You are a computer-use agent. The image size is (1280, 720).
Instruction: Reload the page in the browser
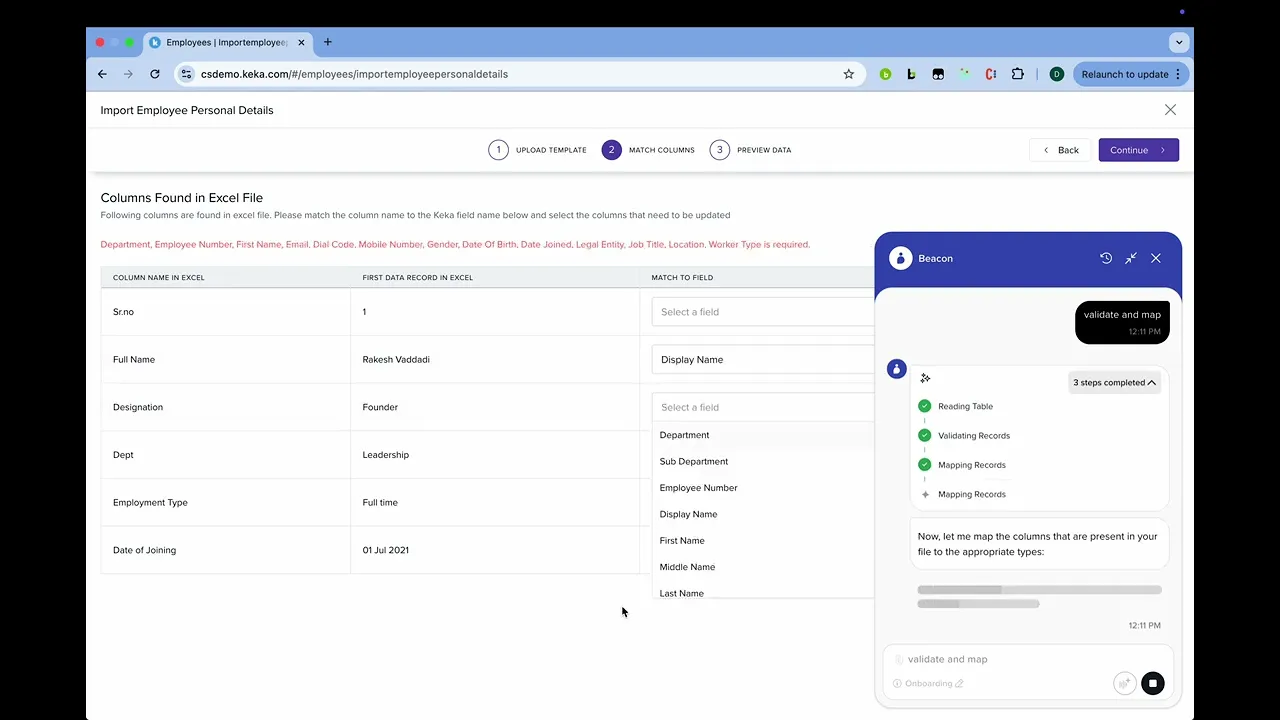point(155,74)
